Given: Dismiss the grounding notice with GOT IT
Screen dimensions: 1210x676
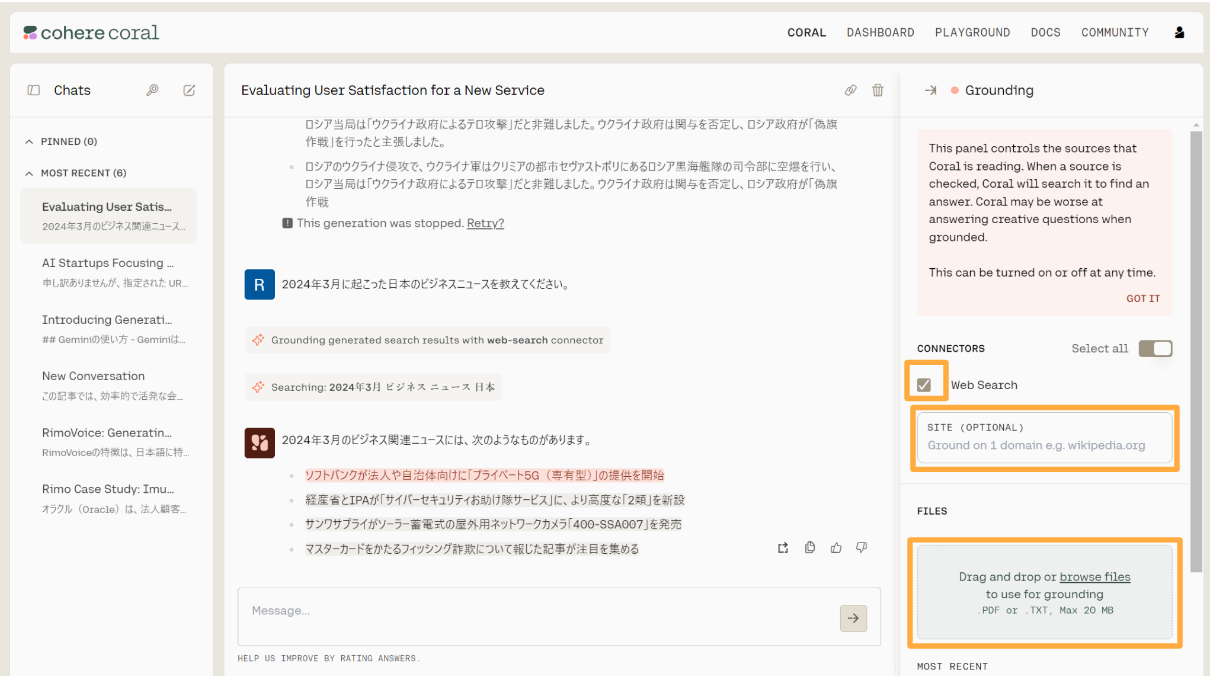Looking at the screenshot, I should click(1142, 298).
